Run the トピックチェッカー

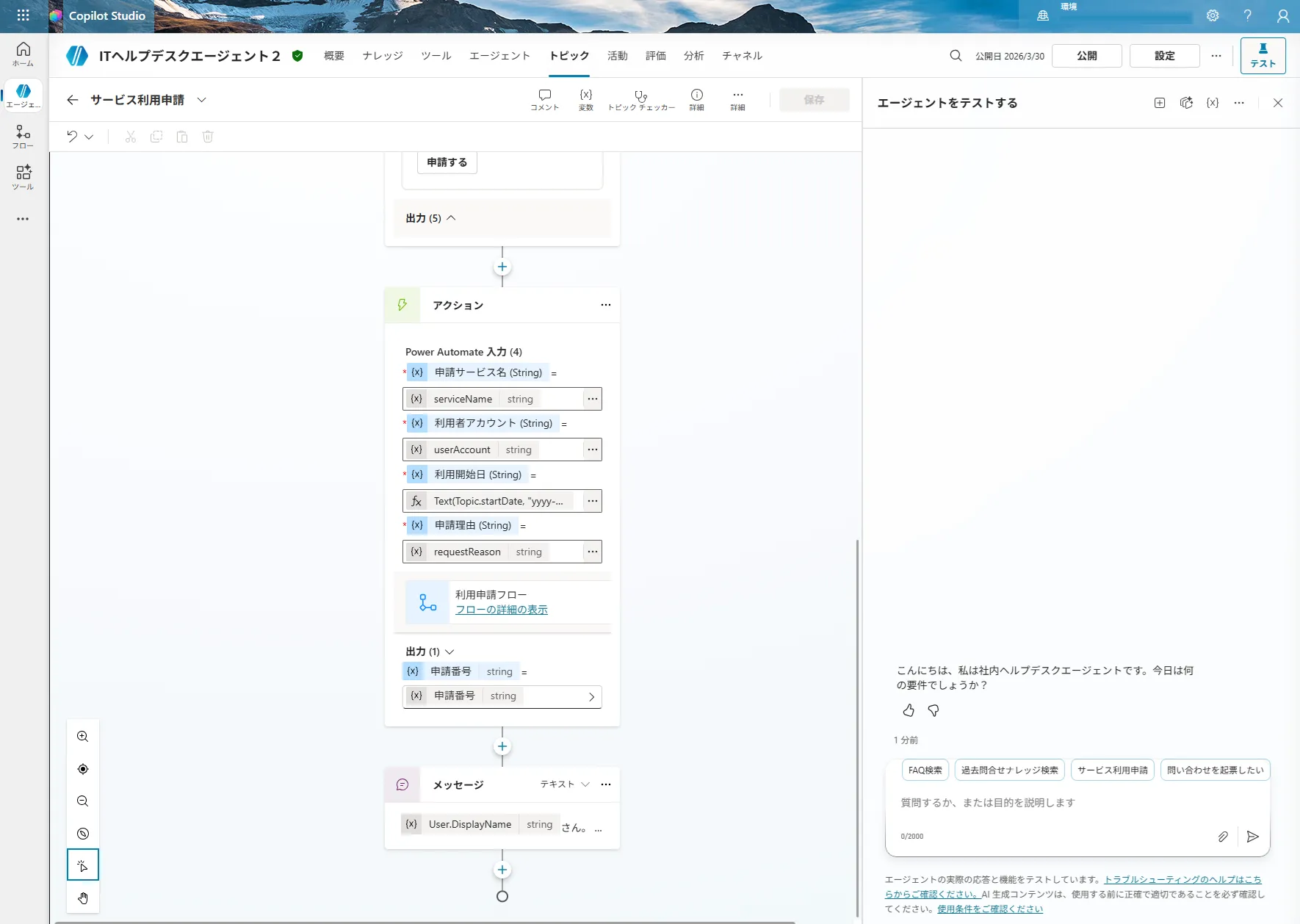pos(640,99)
